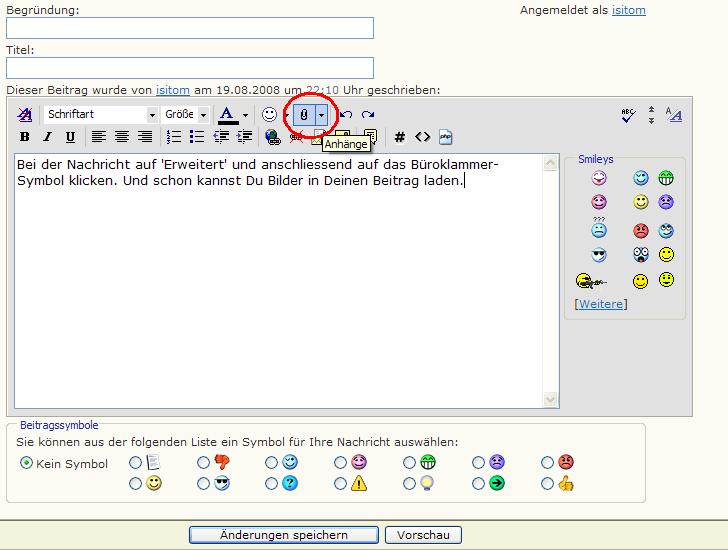Wrap selection in # CODE tags

(399, 137)
